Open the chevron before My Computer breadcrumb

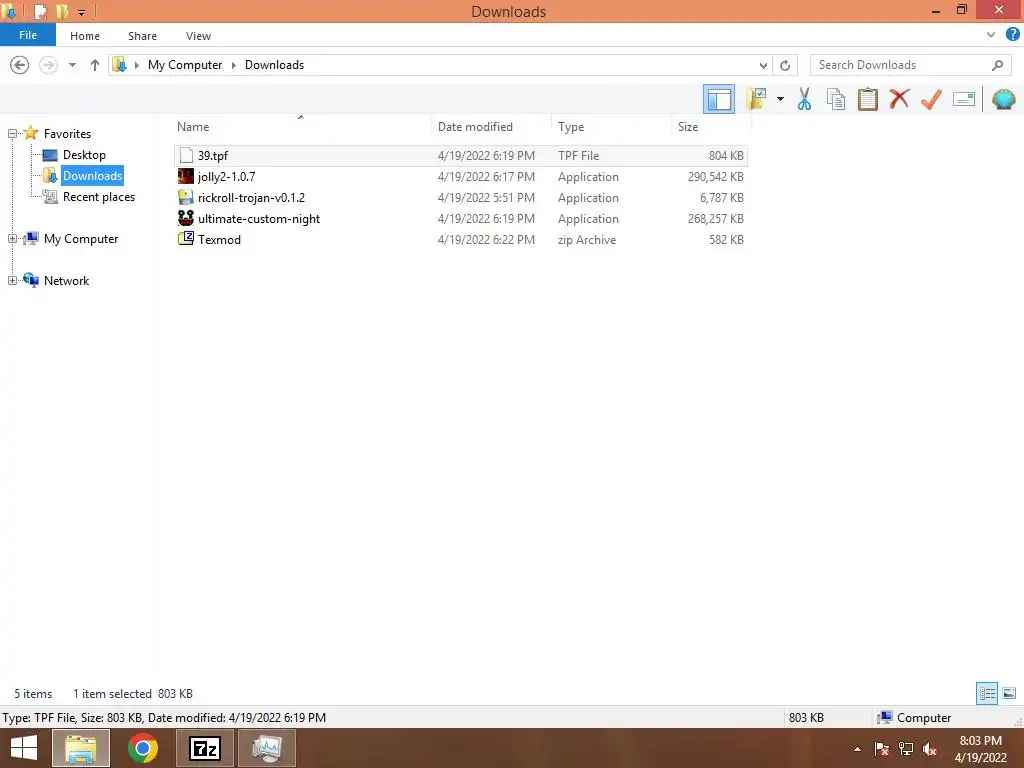coord(136,65)
